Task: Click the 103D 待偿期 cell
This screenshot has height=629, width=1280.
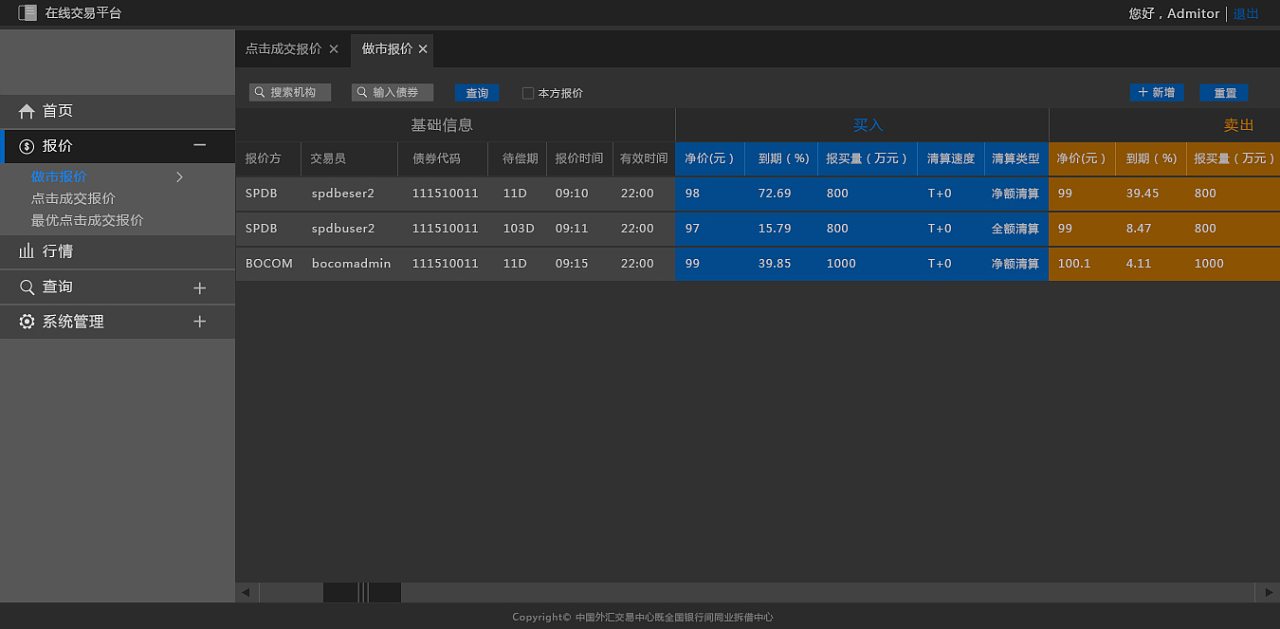Action: pyautogui.click(x=519, y=228)
